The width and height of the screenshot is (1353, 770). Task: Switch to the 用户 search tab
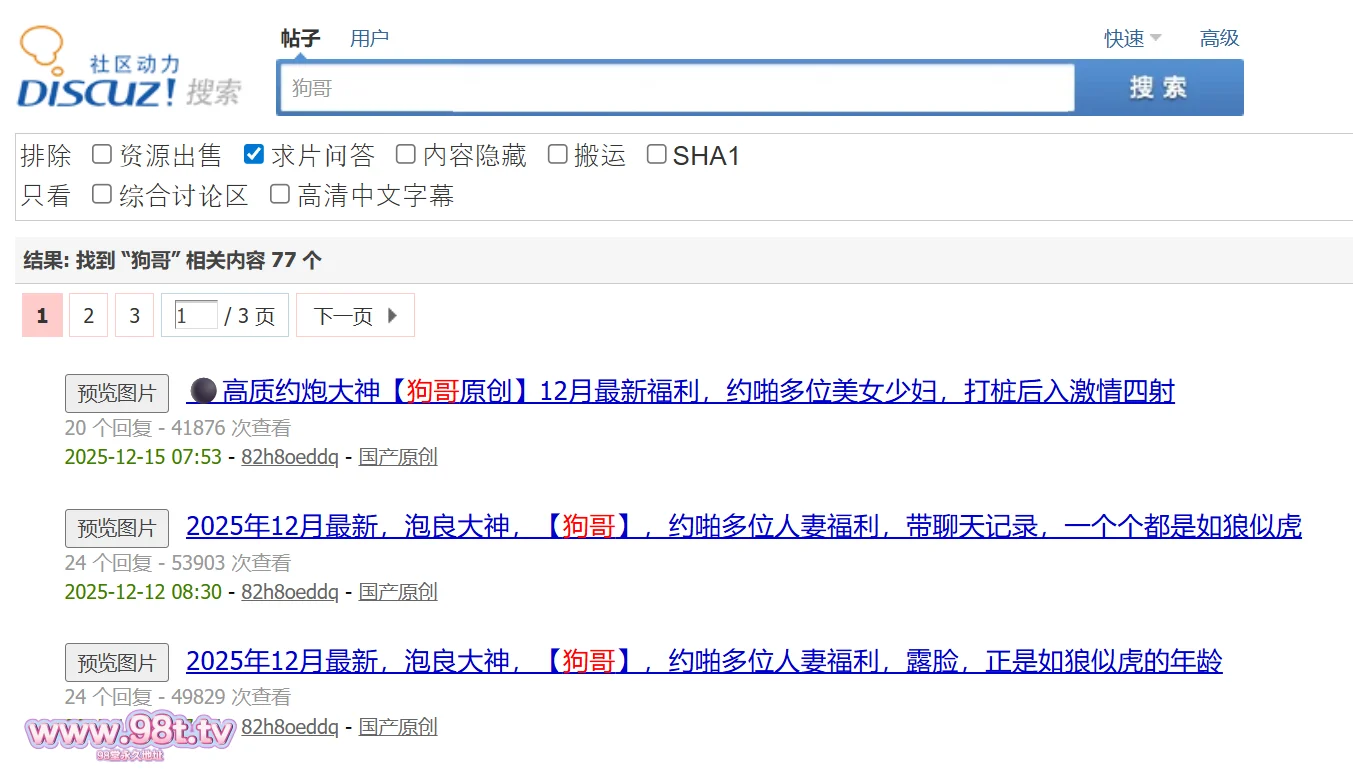click(369, 38)
